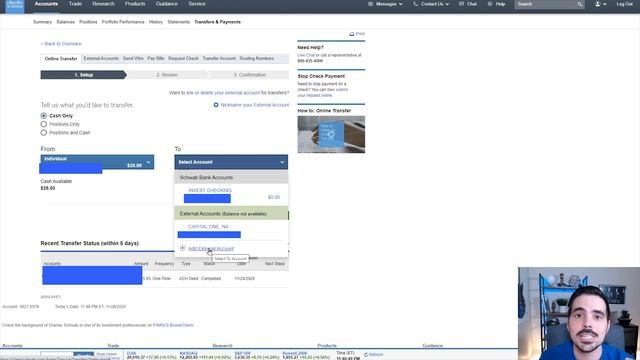Click the Contact Us phone icon
Screen dimensions: 640x360
click(416, 4)
